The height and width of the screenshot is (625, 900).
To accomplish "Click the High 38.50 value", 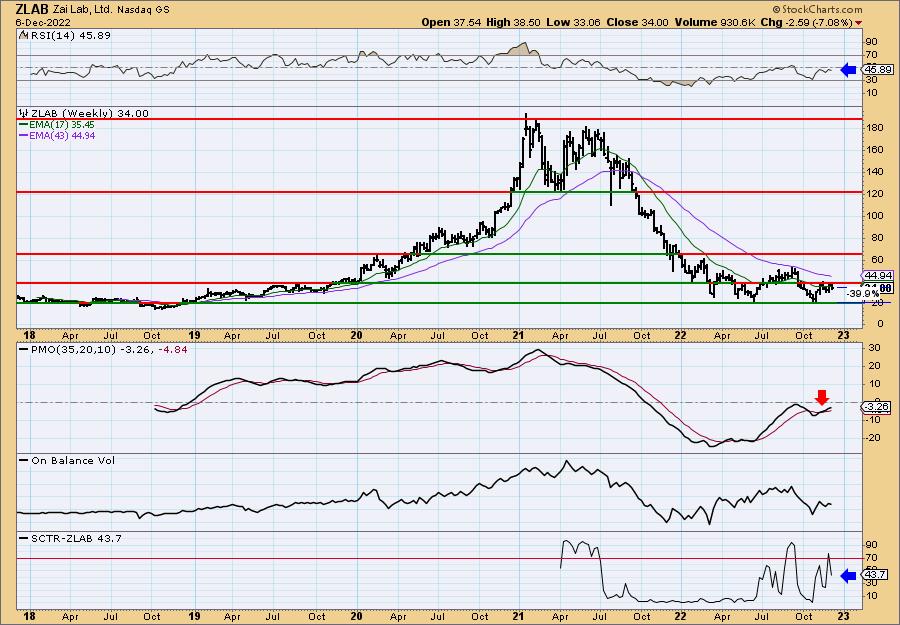I will pos(514,22).
